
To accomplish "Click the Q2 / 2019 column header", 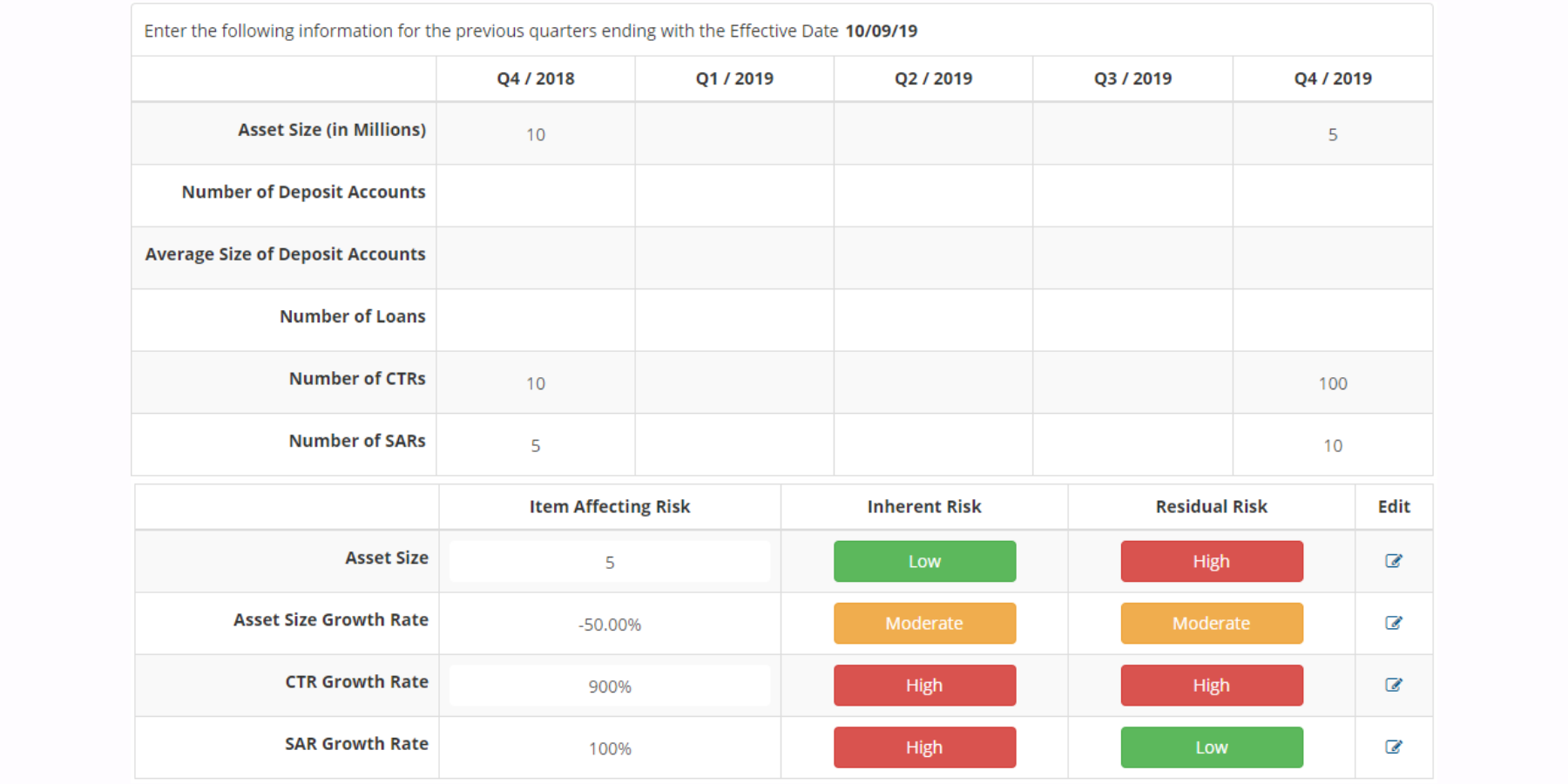I will [x=933, y=78].
